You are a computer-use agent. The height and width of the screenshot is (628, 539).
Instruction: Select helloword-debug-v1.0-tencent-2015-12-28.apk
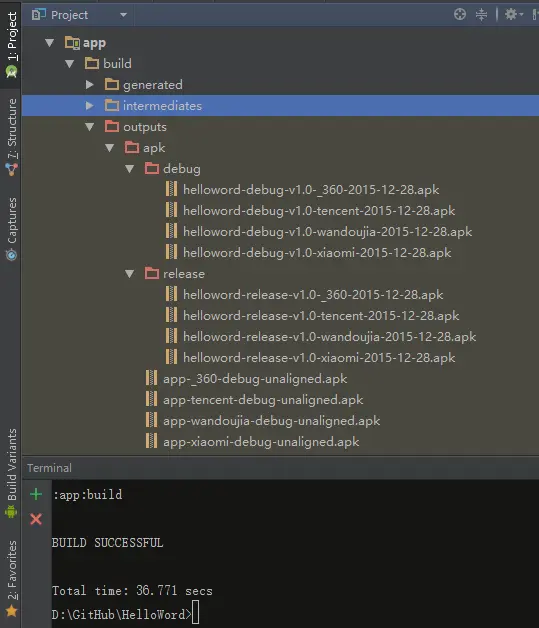pyautogui.click(x=319, y=211)
